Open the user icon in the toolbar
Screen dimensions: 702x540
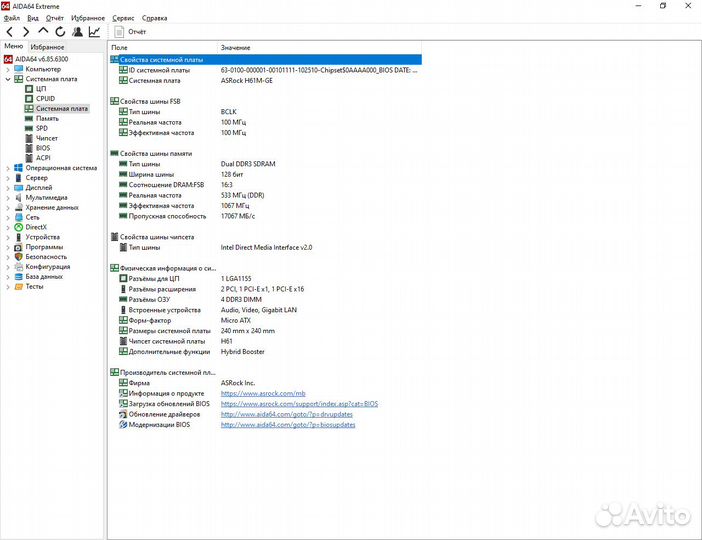click(x=77, y=32)
